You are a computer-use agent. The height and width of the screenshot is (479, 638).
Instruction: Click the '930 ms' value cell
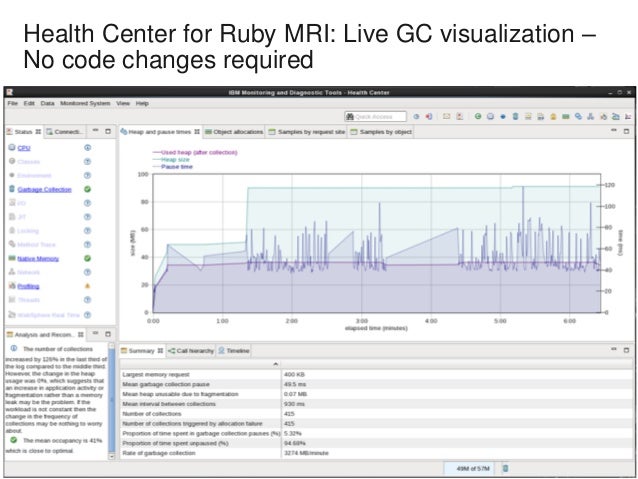[x=294, y=404]
